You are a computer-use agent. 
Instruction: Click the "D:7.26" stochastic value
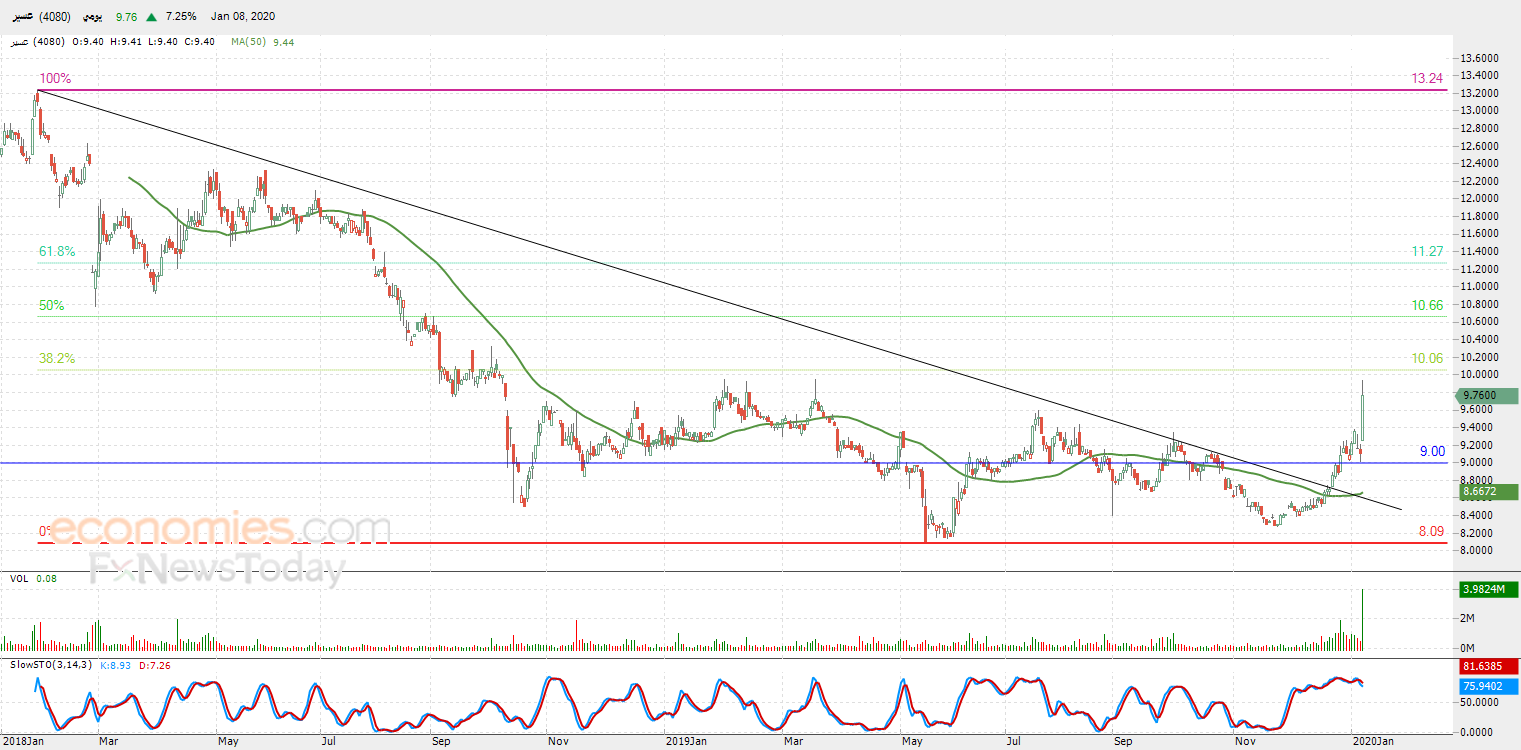(153, 664)
